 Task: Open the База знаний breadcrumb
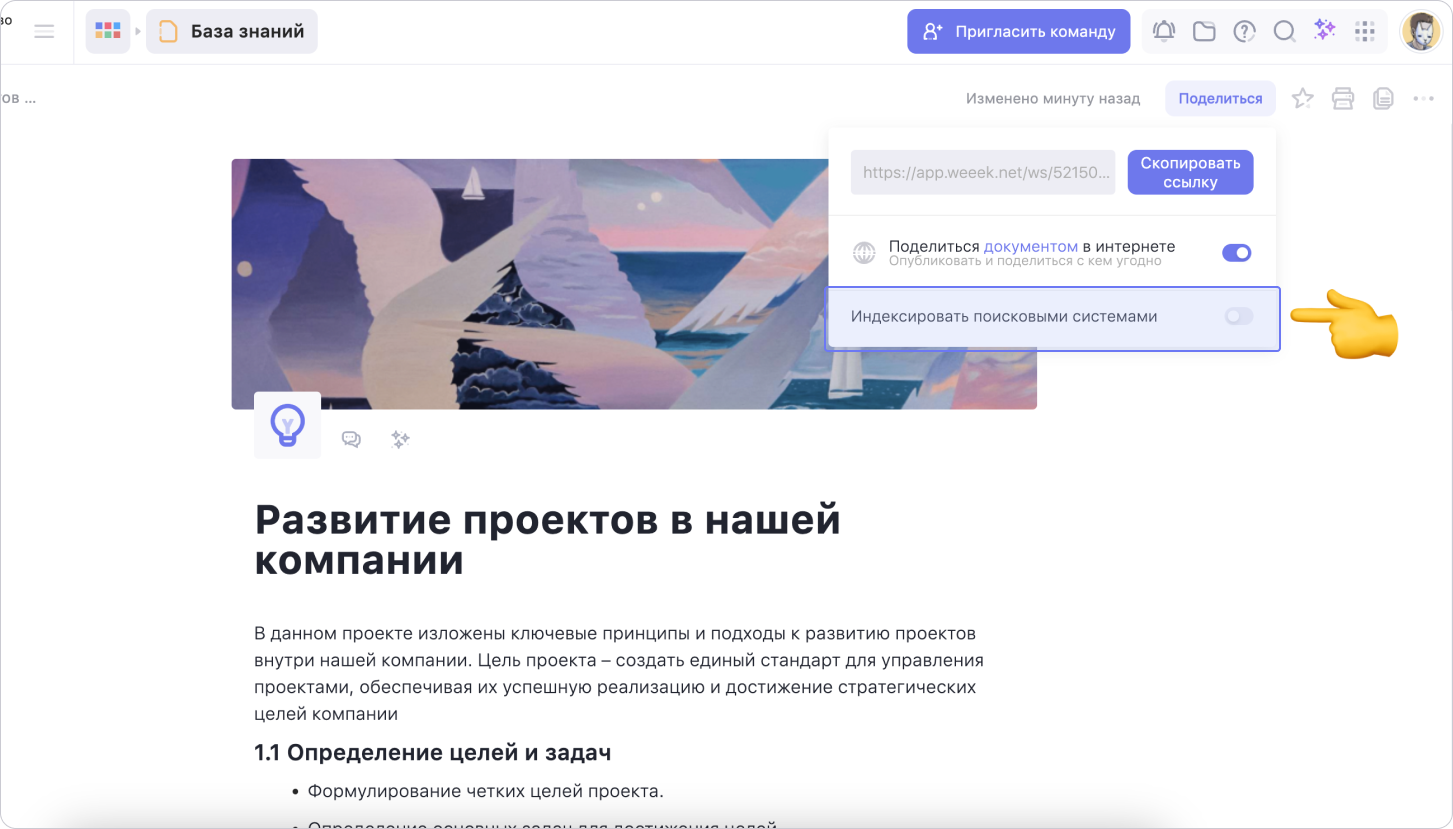[232, 32]
